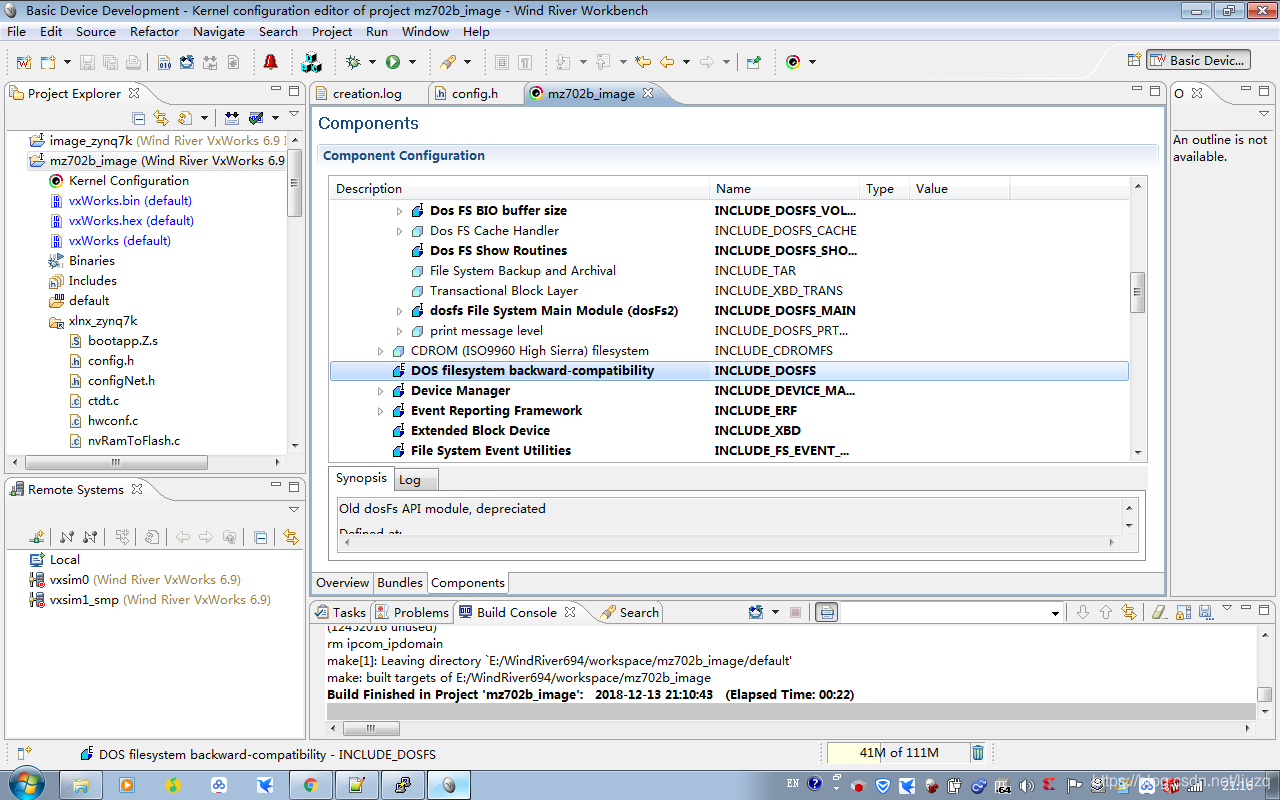Click Collapse All in Remote Systems toolbar
1280x800 pixels.
pos(260,537)
